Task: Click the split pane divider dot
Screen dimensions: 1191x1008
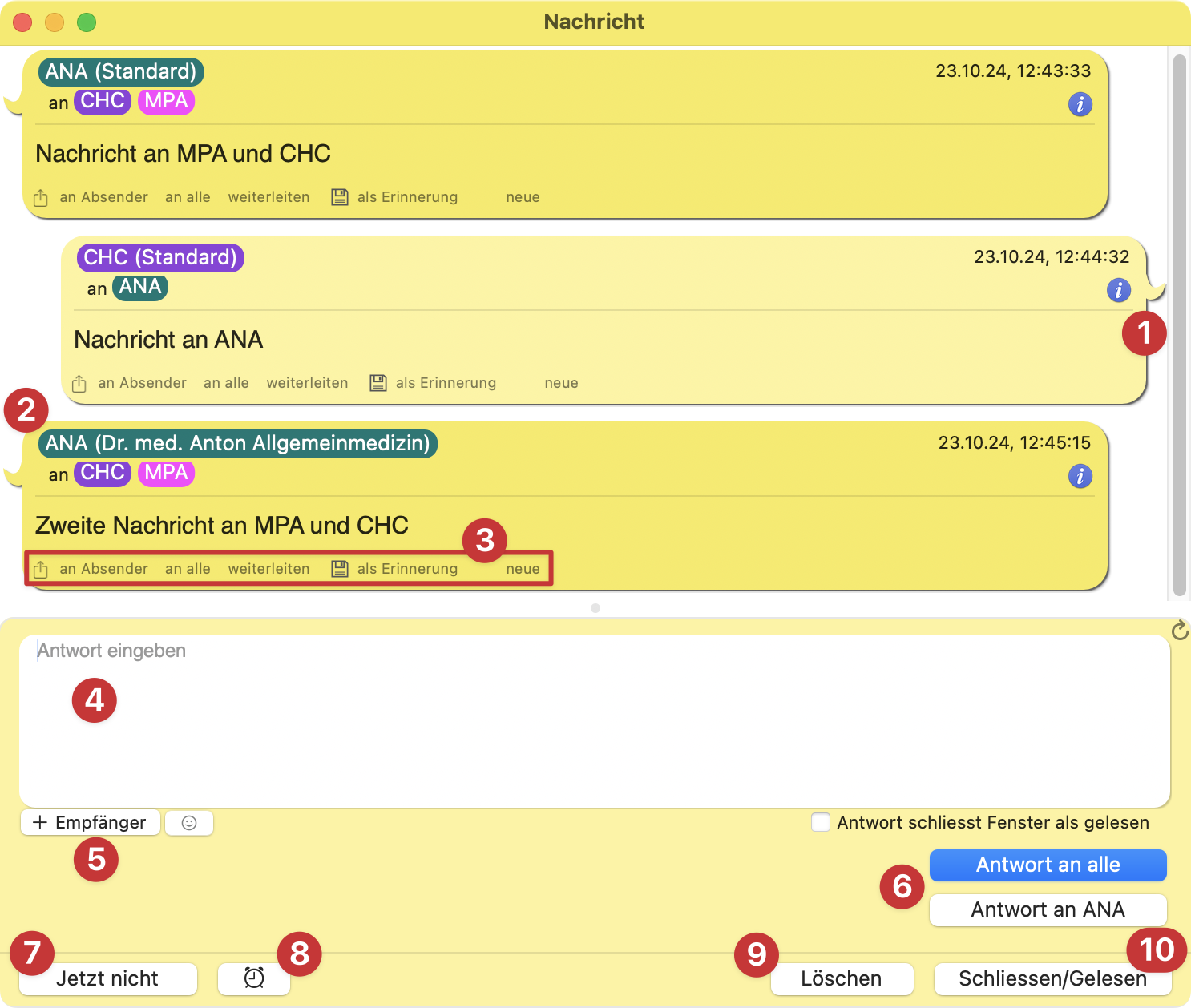Action: tap(595, 608)
